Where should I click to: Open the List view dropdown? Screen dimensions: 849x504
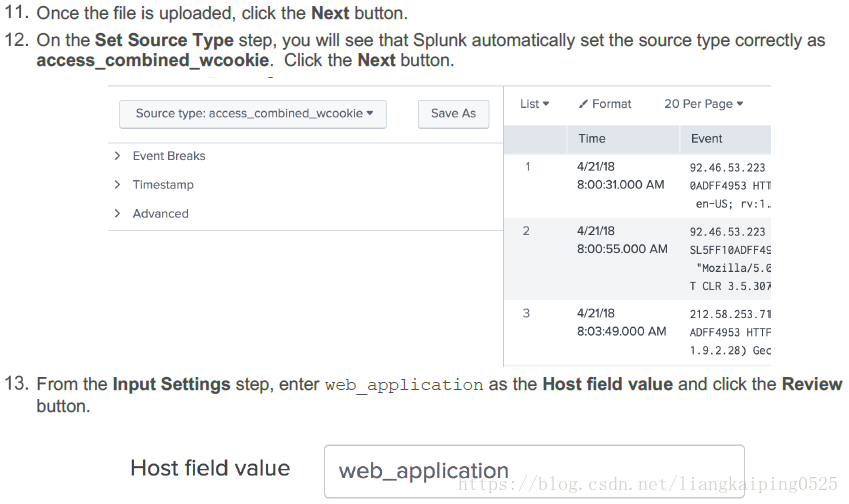[534, 104]
